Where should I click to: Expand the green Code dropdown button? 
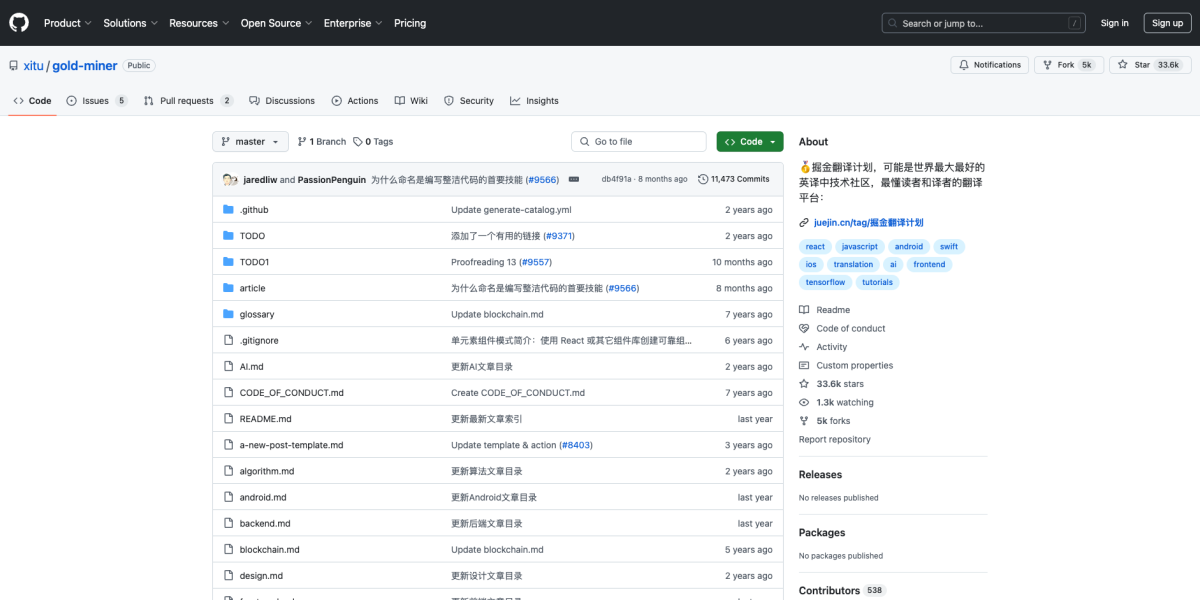[750, 142]
